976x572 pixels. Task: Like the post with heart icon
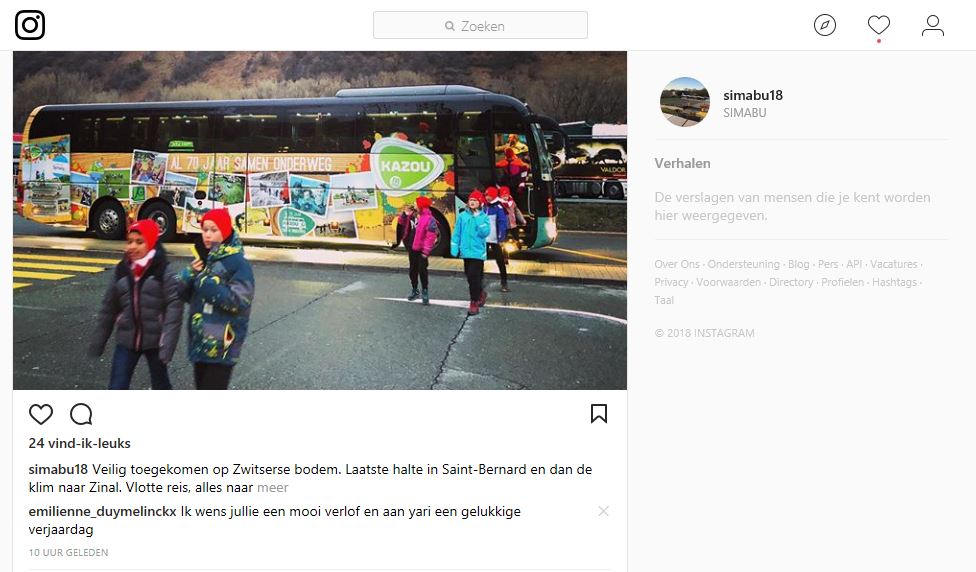click(41, 414)
